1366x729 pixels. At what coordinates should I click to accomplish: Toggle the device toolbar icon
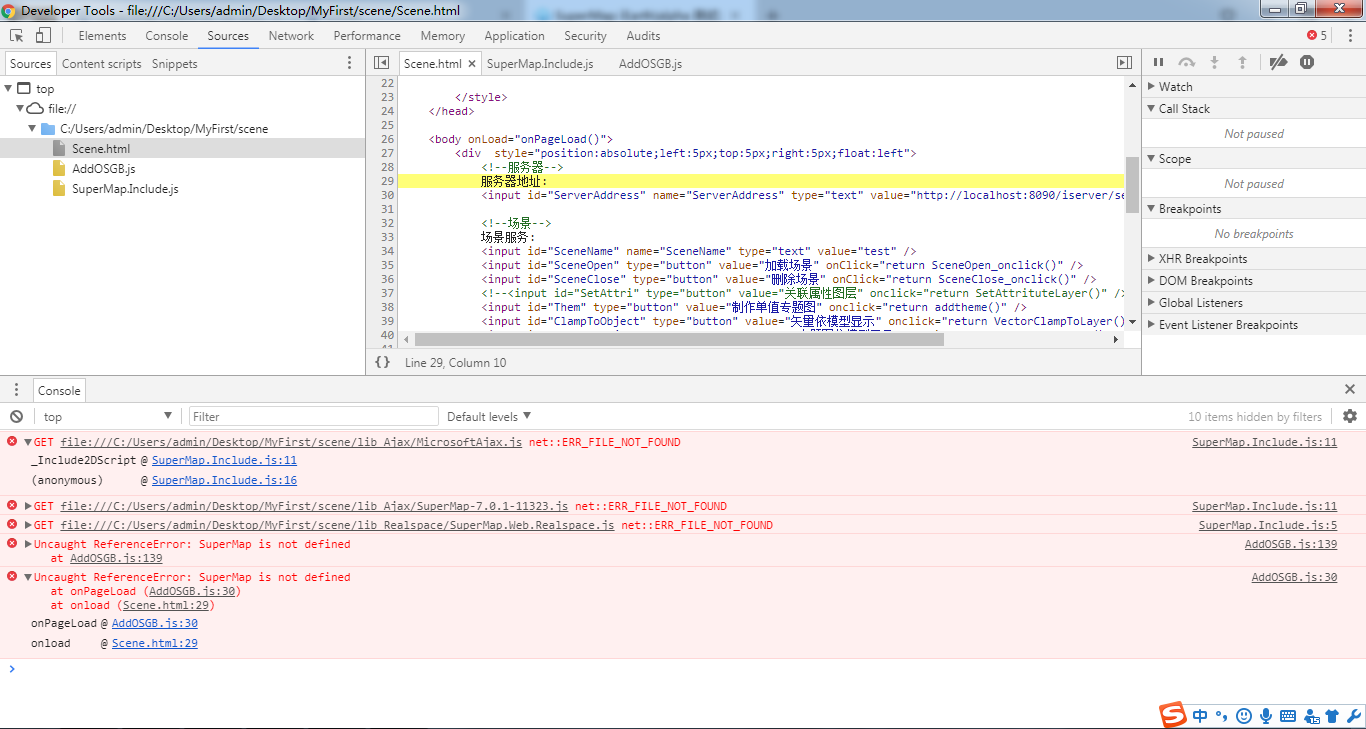[x=43, y=35]
